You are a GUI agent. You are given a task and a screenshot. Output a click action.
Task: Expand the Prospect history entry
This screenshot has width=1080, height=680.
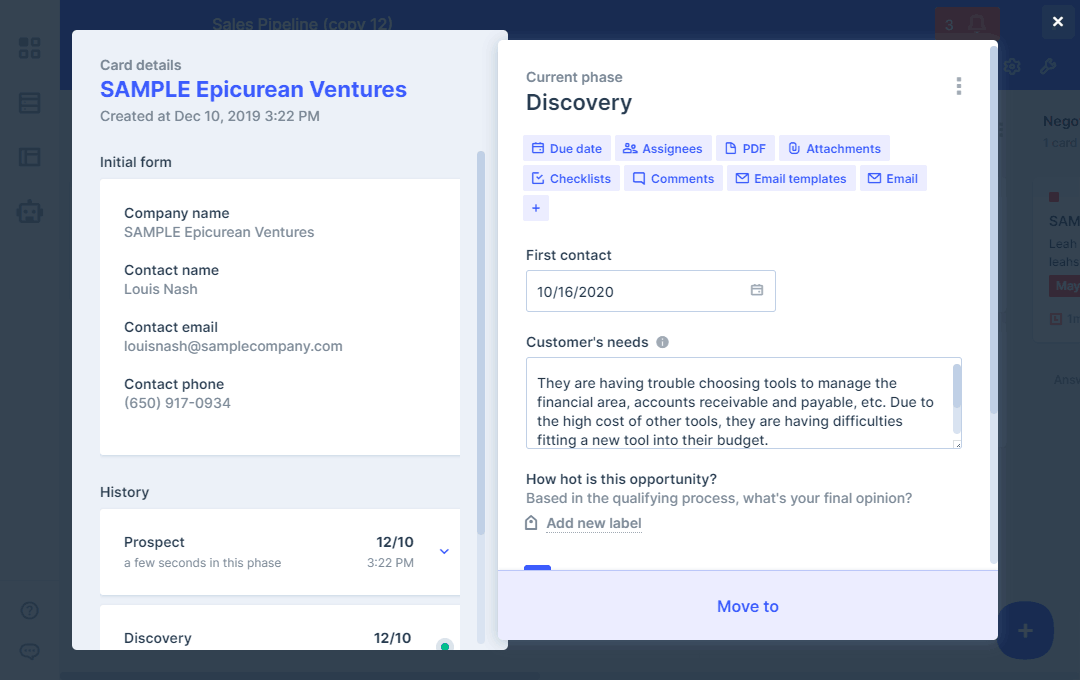click(x=445, y=551)
